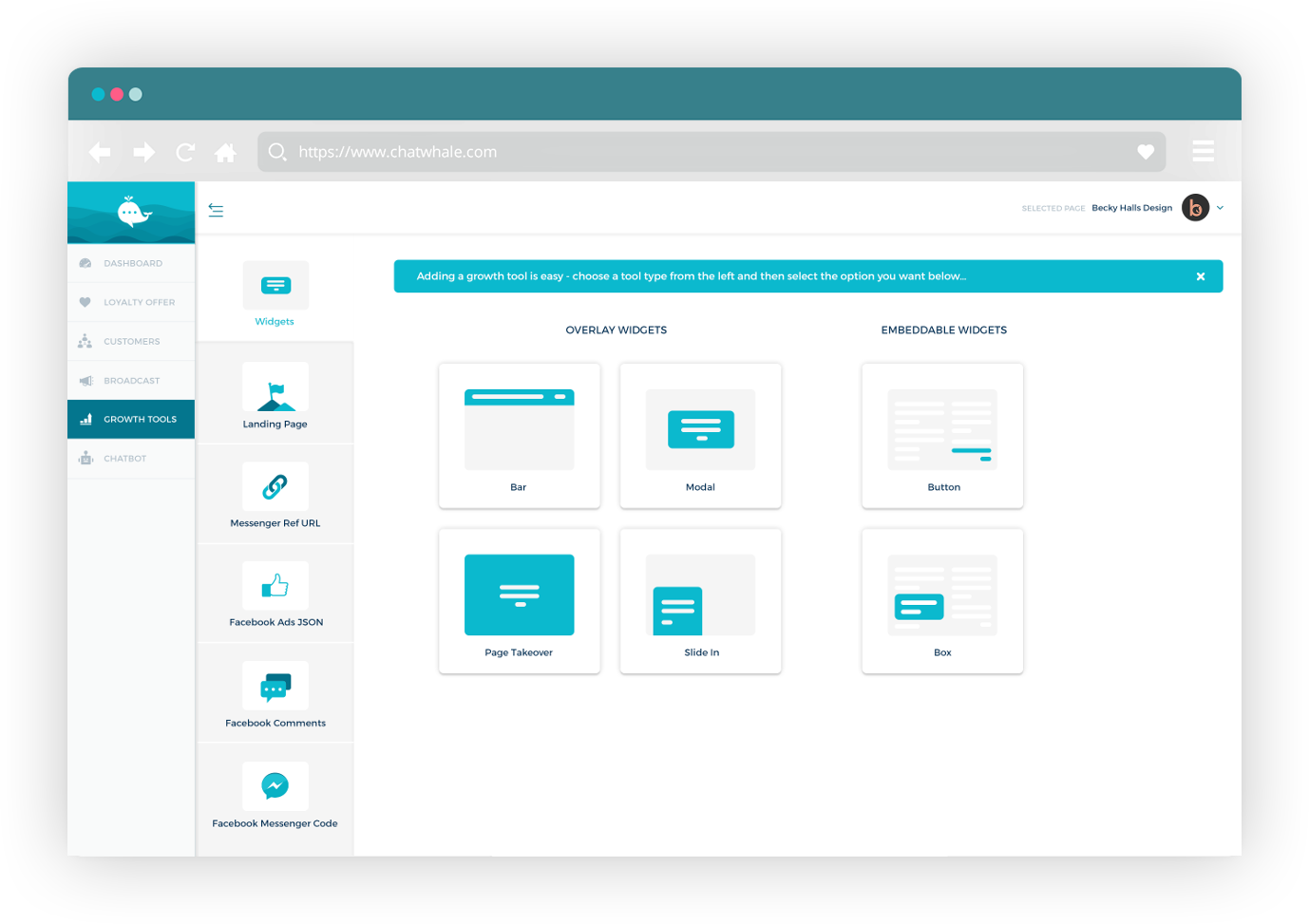Open Customers in the sidebar

point(131,341)
